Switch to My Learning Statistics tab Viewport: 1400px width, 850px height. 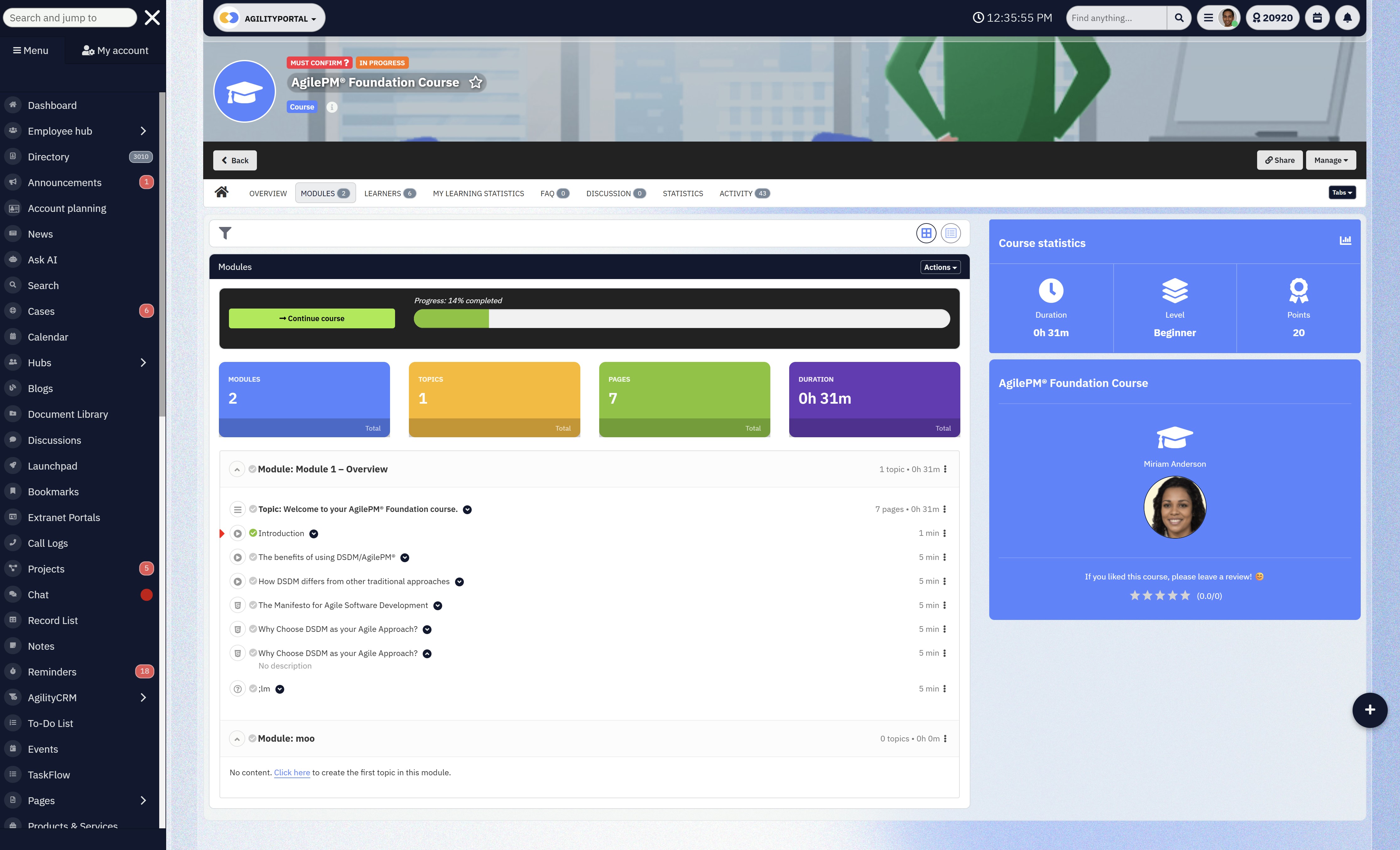pyautogui.click(x=478, y=194)
